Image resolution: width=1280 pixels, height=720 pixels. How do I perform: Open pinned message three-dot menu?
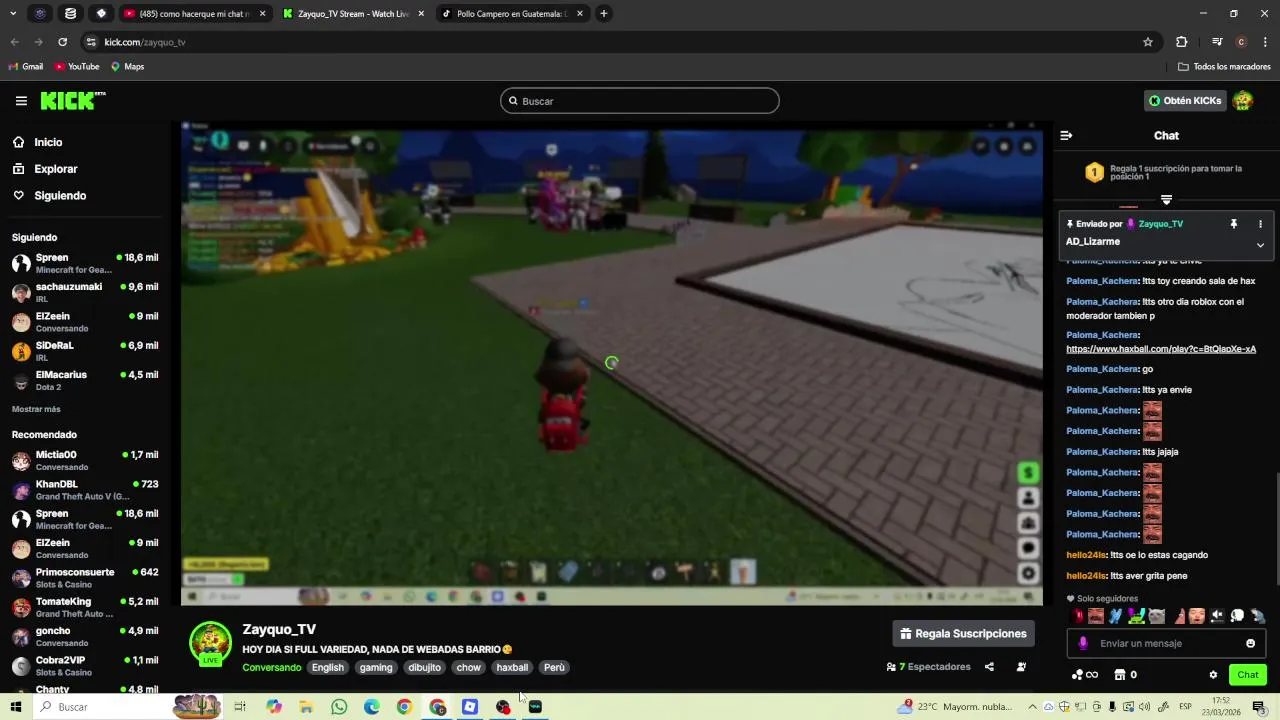(x=1260, y=224)
